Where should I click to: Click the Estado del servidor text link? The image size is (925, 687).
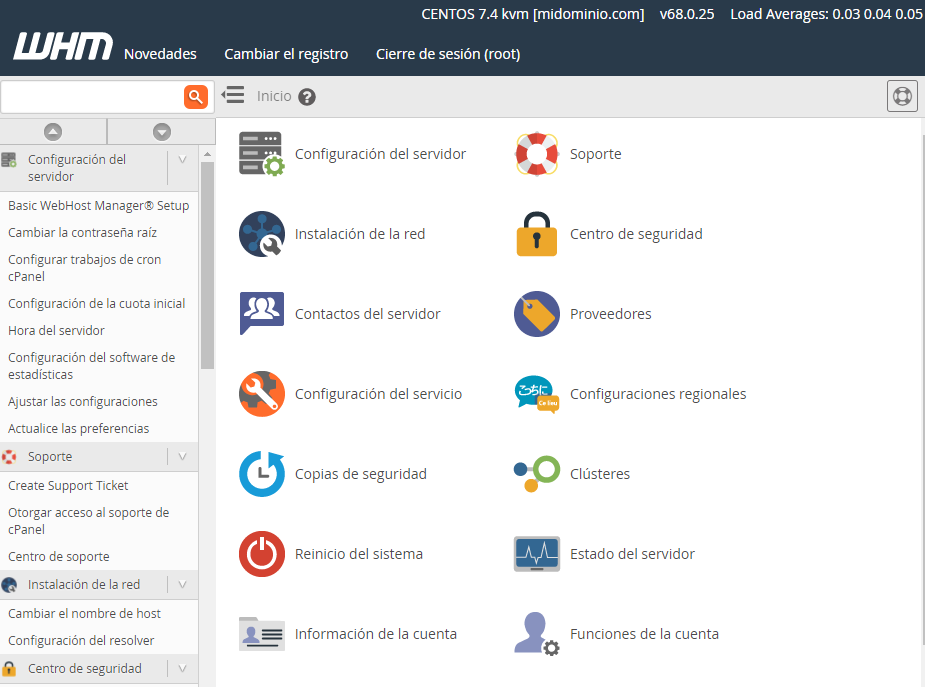(632, 554)
